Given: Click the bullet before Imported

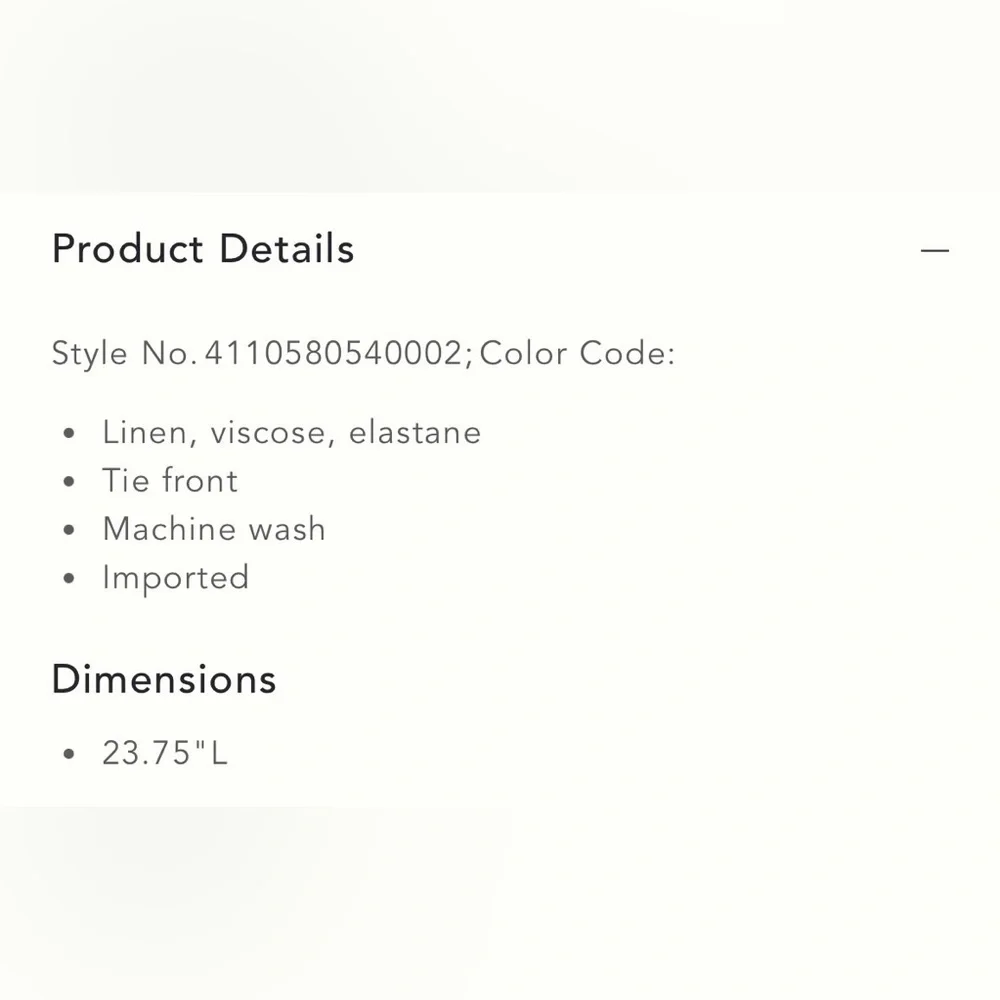Looking at the screenshot, I should 69,579.
